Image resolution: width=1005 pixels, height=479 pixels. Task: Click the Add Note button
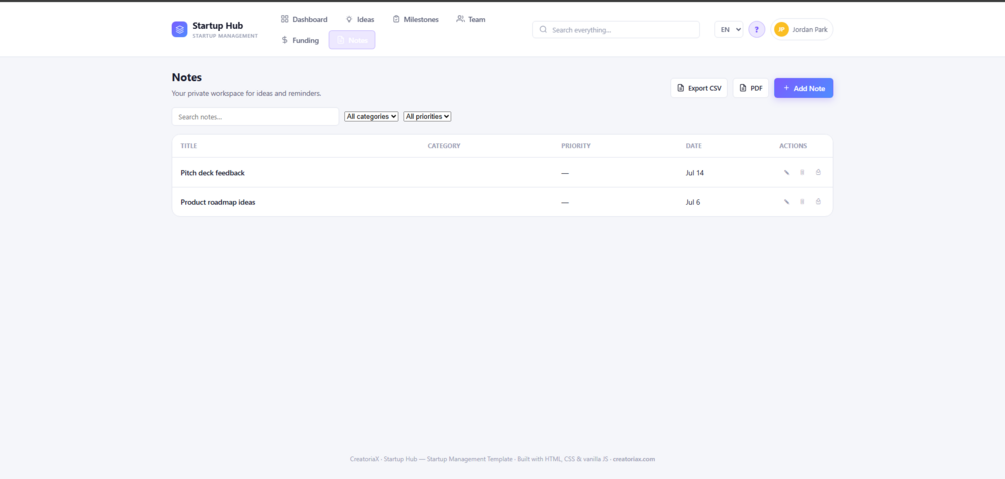click(x=804, y=88)
